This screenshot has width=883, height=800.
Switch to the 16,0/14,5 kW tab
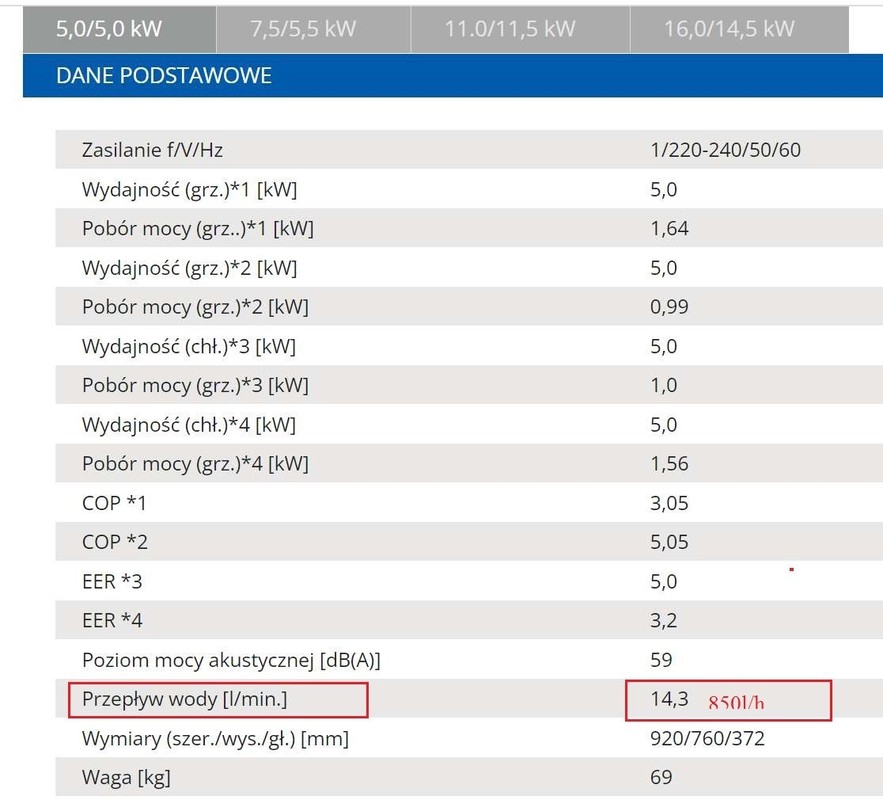(729, 29)
